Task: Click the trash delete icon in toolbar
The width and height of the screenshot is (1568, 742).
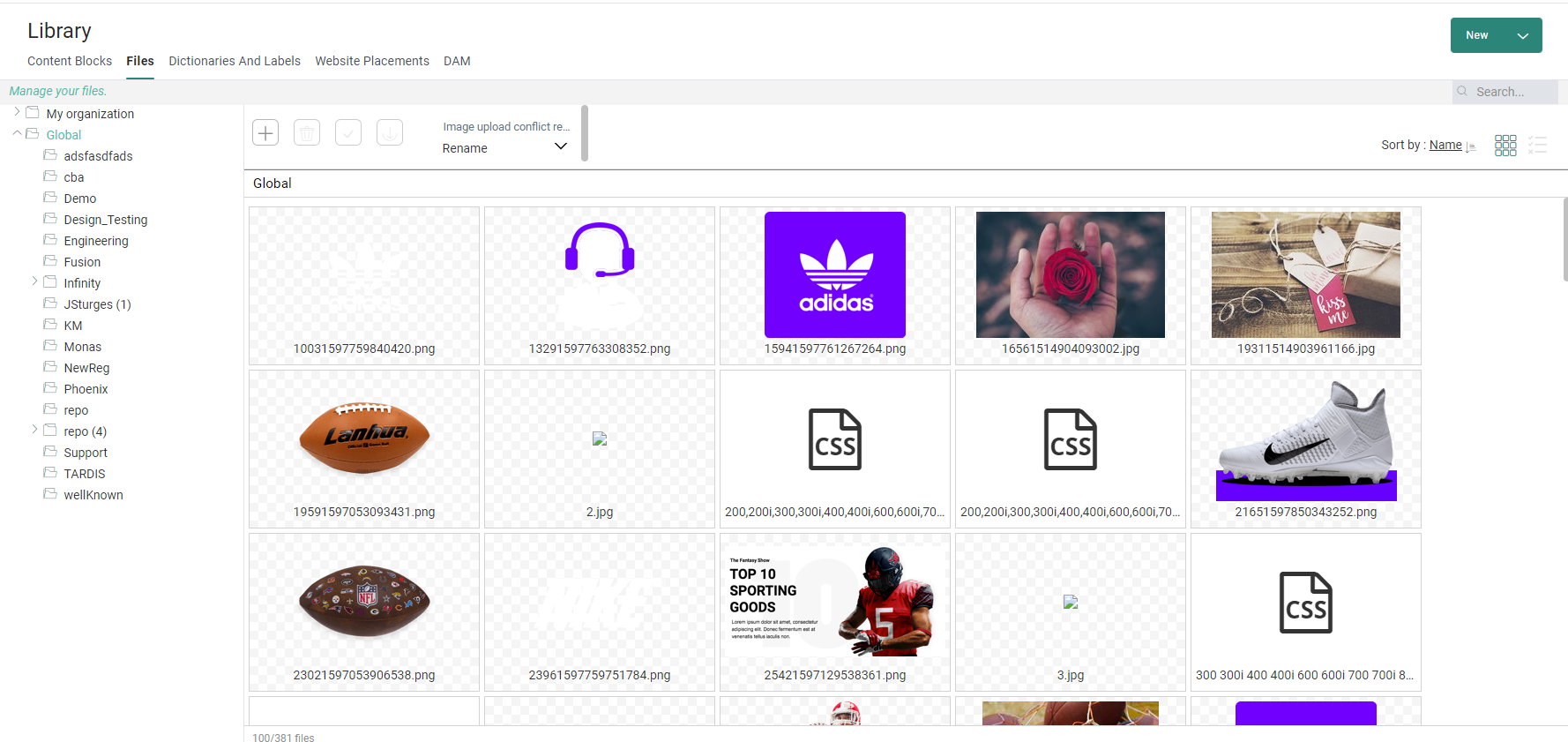Action: (307, 132)
